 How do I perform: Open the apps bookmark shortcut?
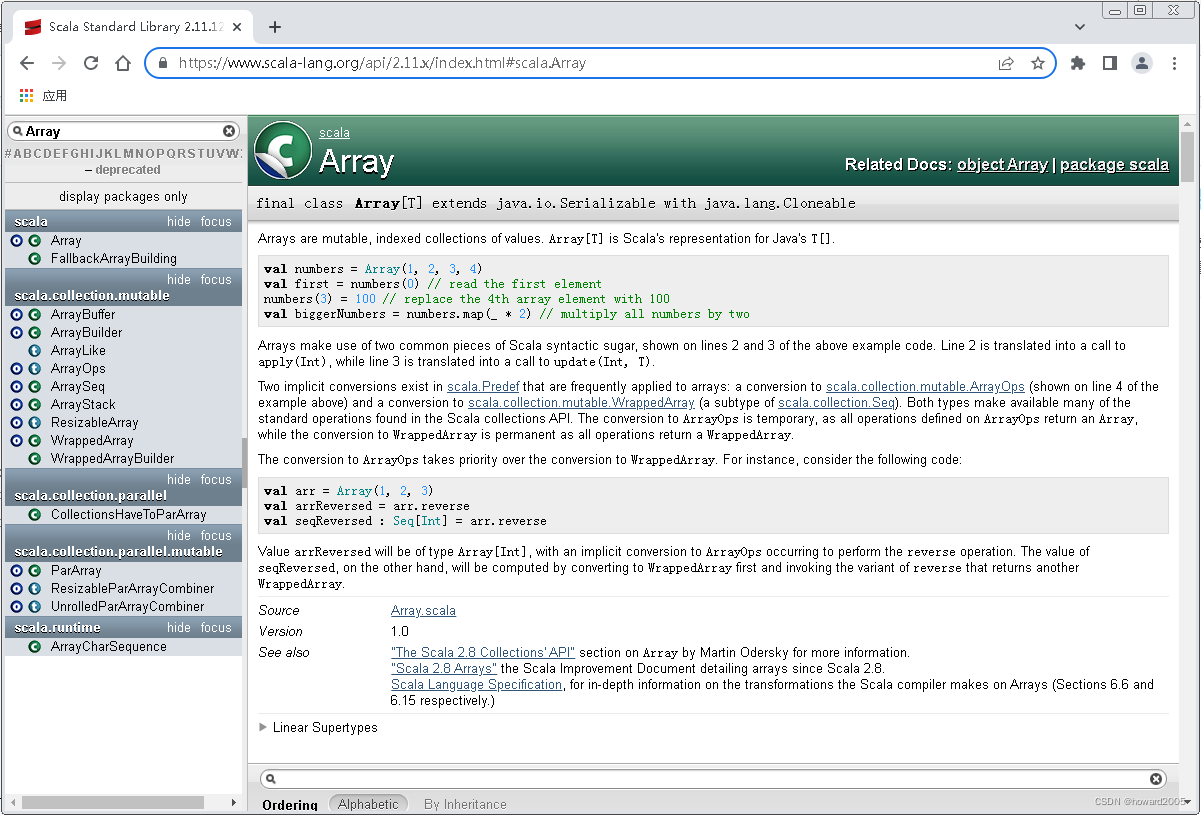click(x=43, y=96)
